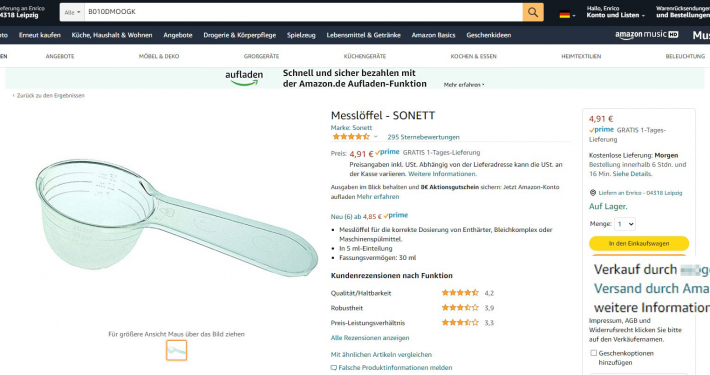Select the MÖBEL & DEKO category tab

pos(159,56)
